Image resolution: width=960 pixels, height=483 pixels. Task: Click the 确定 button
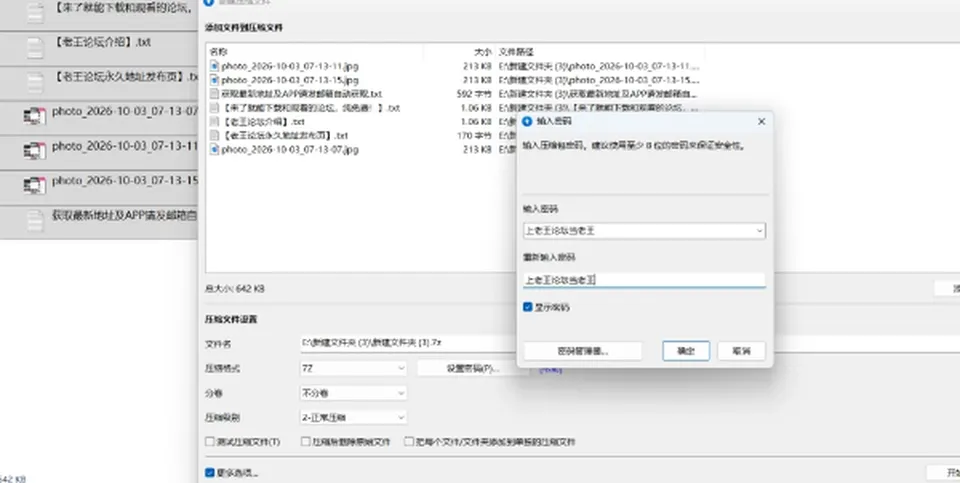(686, 351)
